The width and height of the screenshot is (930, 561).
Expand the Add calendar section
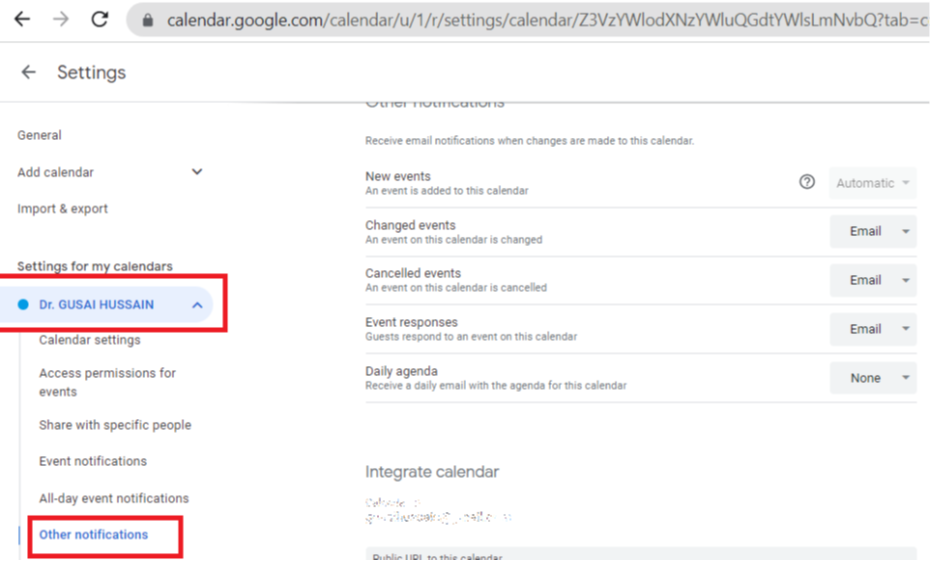tap(197, 172)
